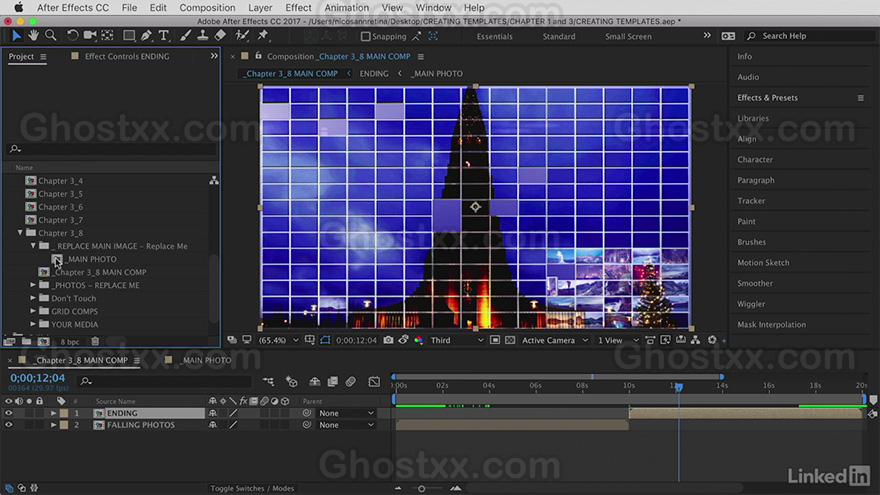Toggle the composition lock icon
This screenshot has height=495, width=880.
coord(258,56)
